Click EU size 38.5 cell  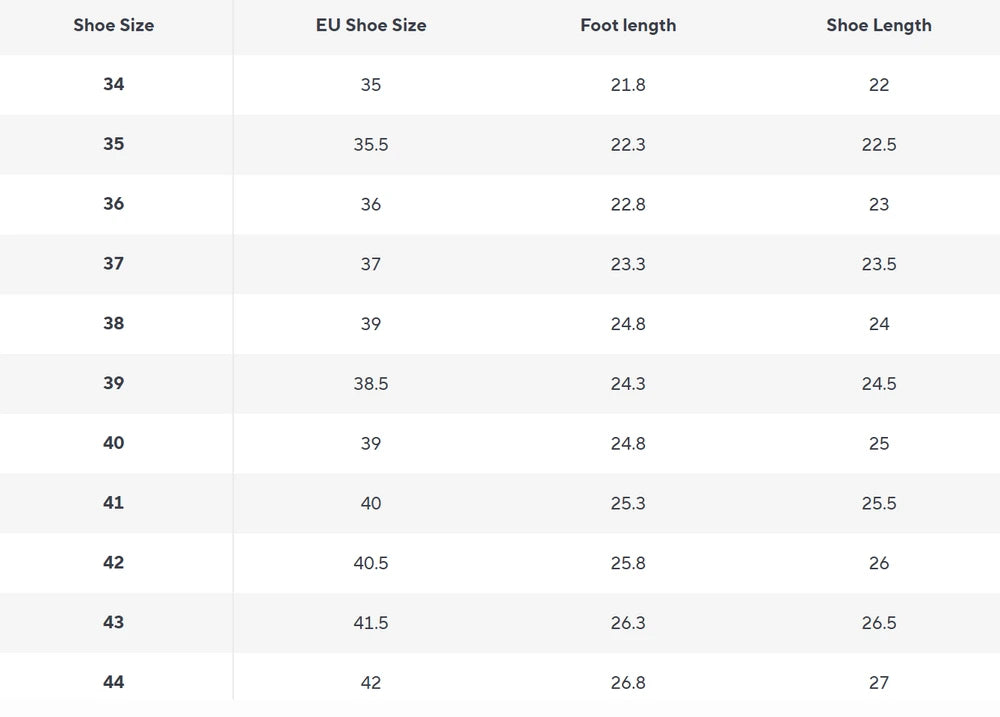click(371, 383)
